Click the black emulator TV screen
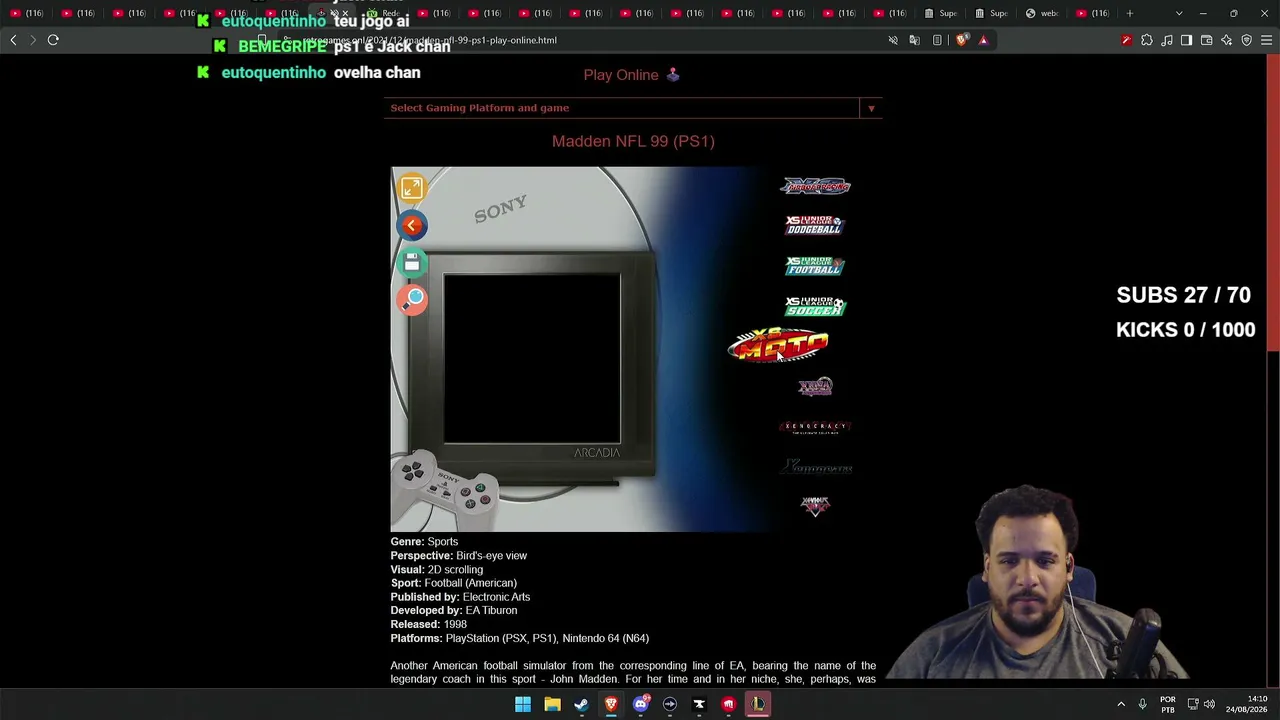1280x720 pixels. (x=532, y=358)
